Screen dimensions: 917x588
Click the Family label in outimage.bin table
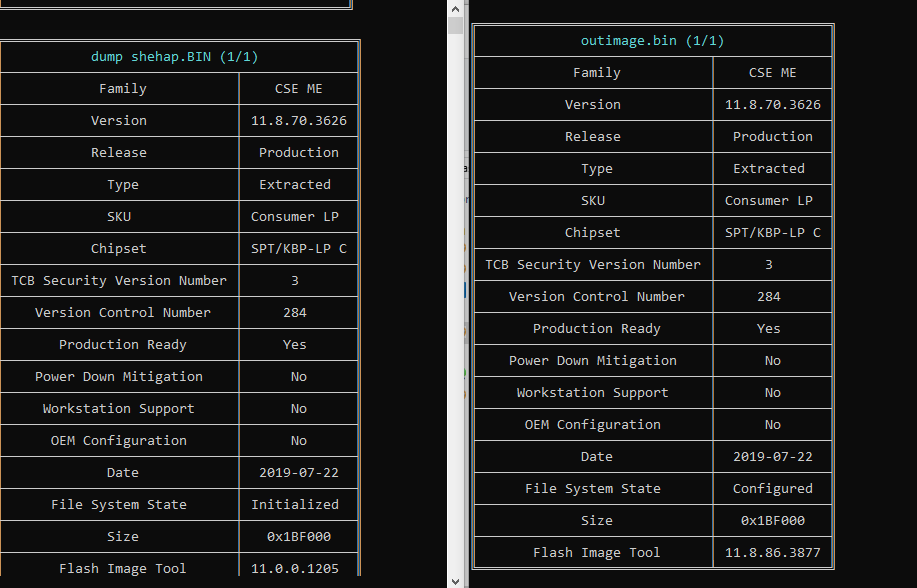pyautogui.click(x=597, y=73)
